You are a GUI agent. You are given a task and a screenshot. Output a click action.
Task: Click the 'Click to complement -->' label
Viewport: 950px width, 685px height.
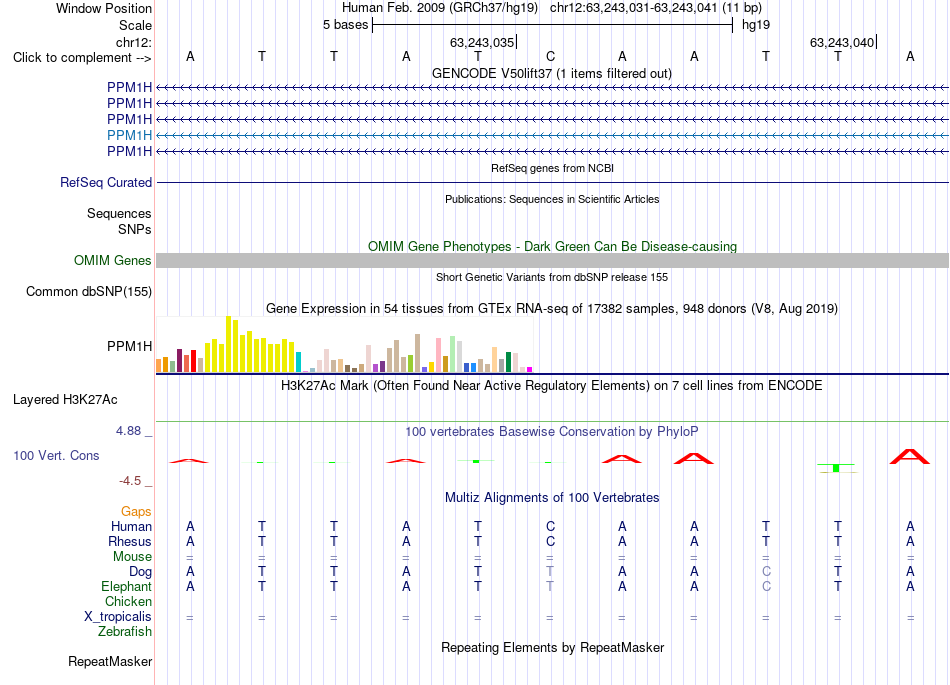click(x=82, y=58)
